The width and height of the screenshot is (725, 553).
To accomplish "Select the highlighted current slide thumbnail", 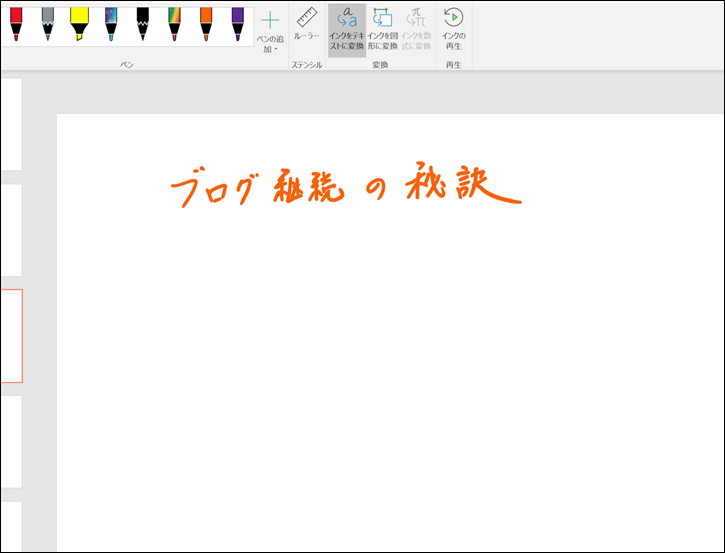I will tap(11, 336).
